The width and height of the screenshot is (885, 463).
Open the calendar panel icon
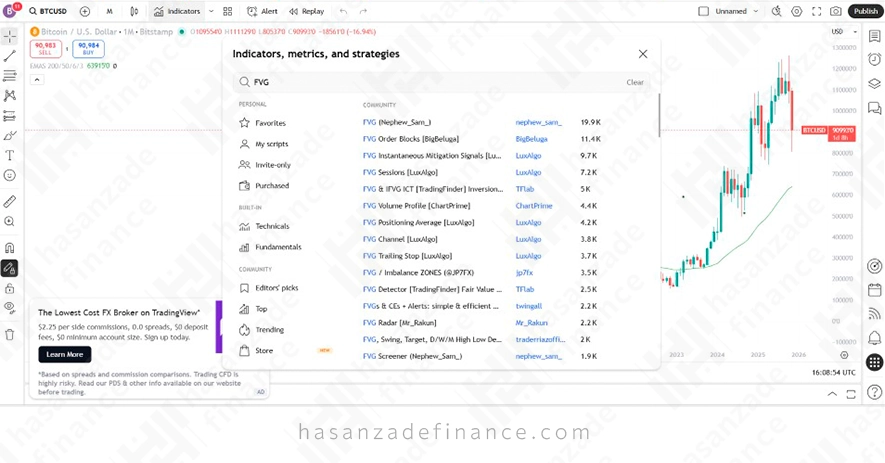click(x=874, y=290)
